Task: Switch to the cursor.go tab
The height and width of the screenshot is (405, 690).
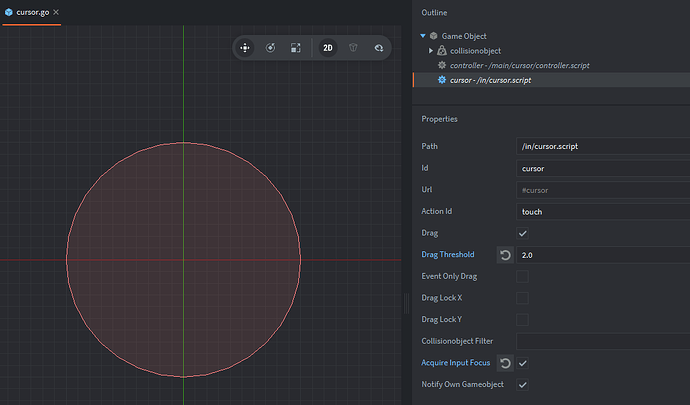Action: click(x=32, y=12)
